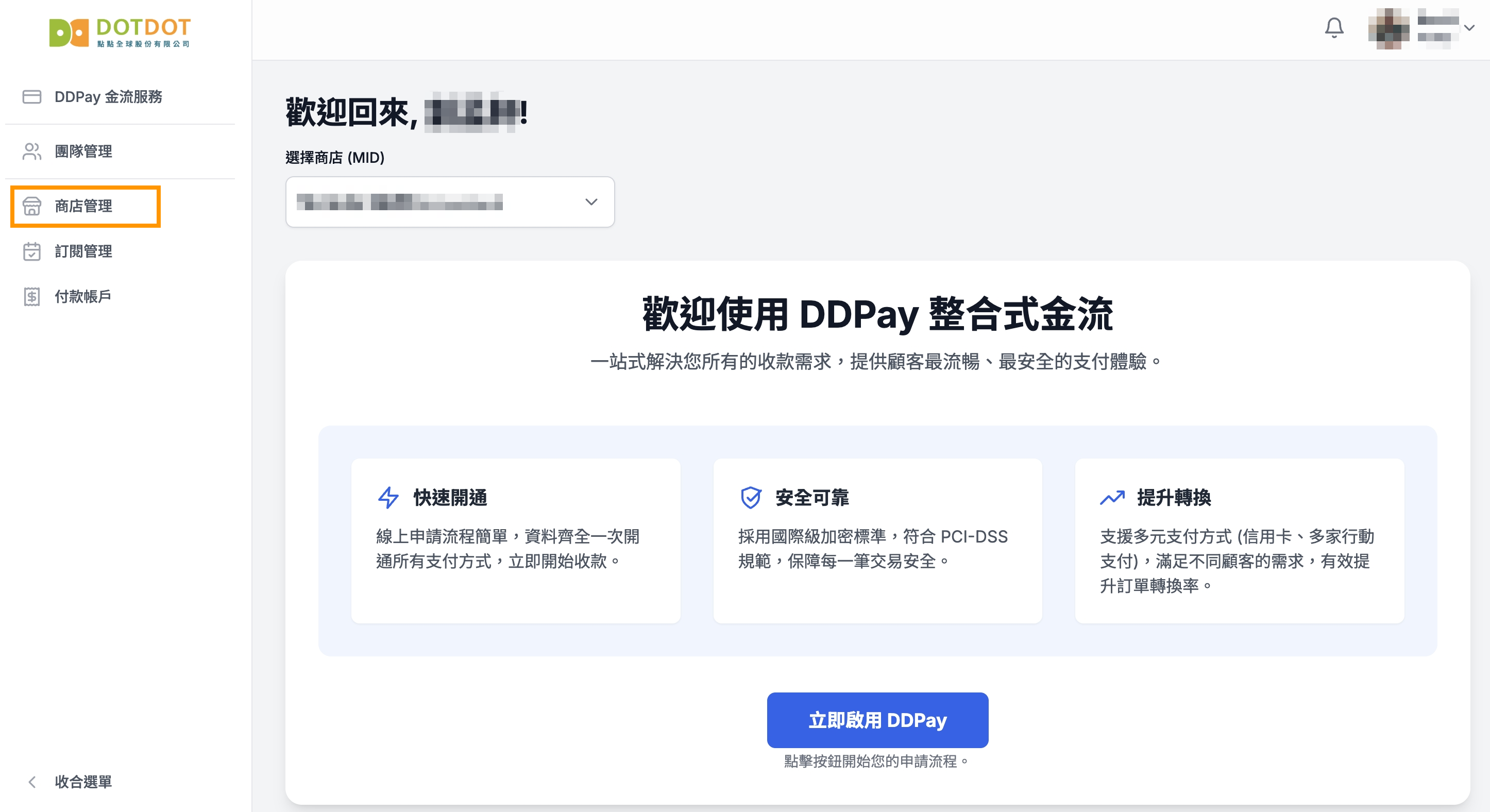Click the DDPay credit card icon

[x=32, y=96]
